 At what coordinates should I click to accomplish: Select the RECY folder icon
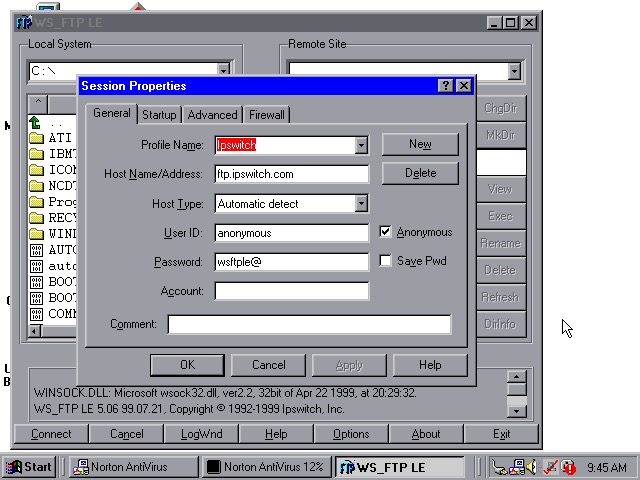coord(36,218)
